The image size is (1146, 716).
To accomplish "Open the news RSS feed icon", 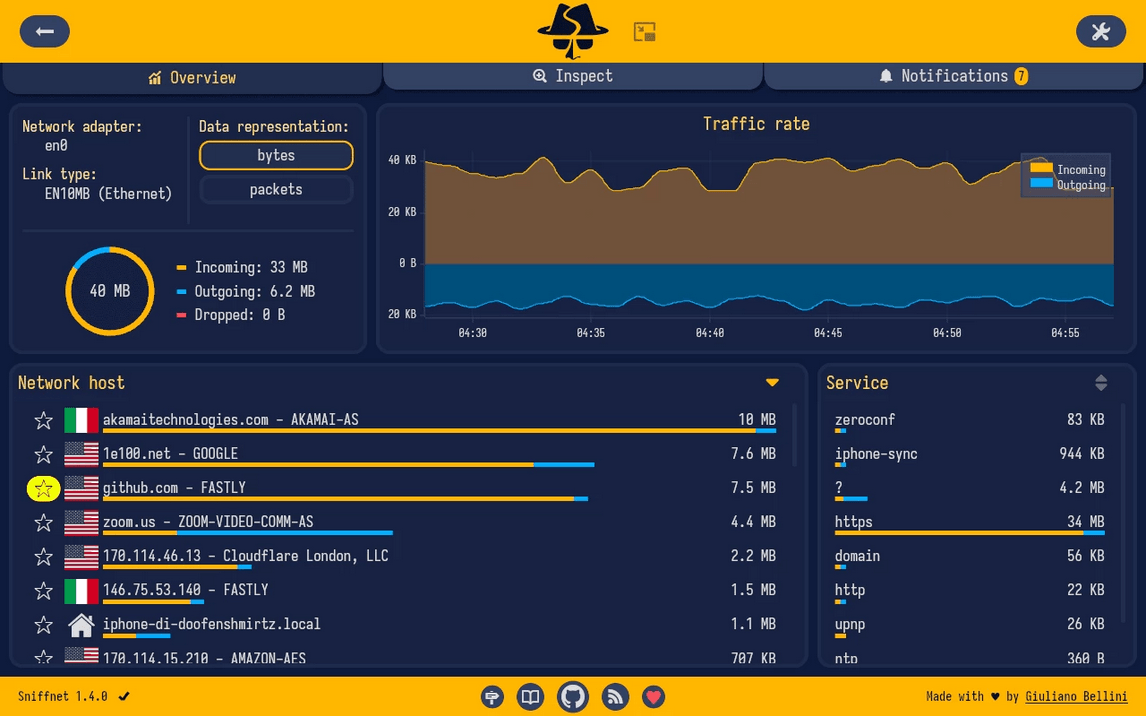I will click(615, 697).
